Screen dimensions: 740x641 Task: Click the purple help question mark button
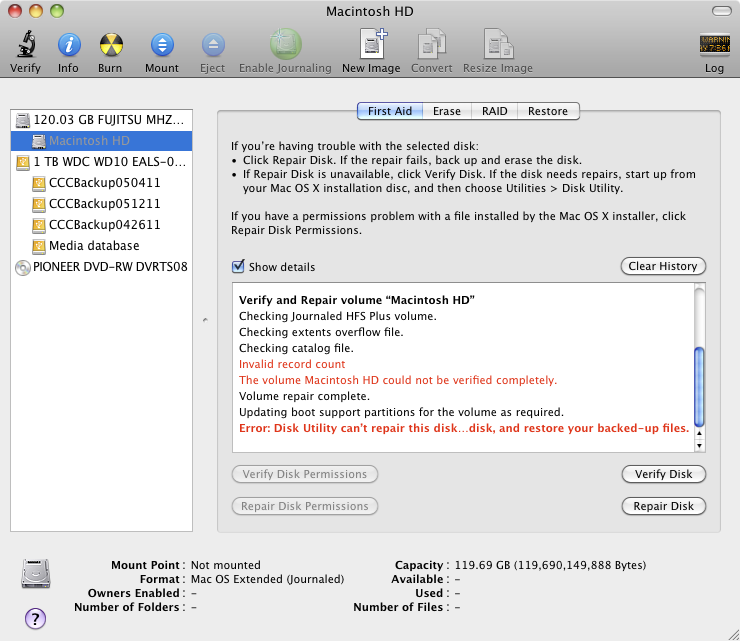pyautogui.click(x=35, y=618)
